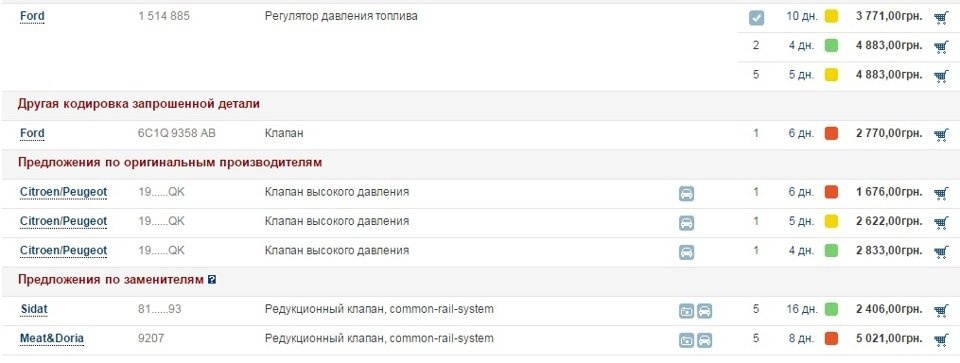960x363 pixels.
Task: Open the masked part number 81......93
Action: tap(160, 309)
